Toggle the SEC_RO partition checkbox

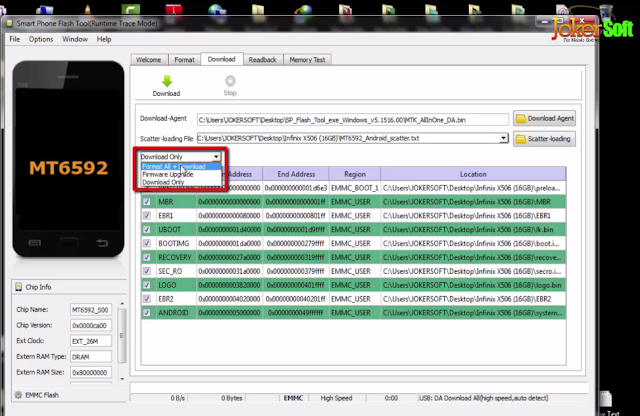pyautogui.click(x=147, y=271)
